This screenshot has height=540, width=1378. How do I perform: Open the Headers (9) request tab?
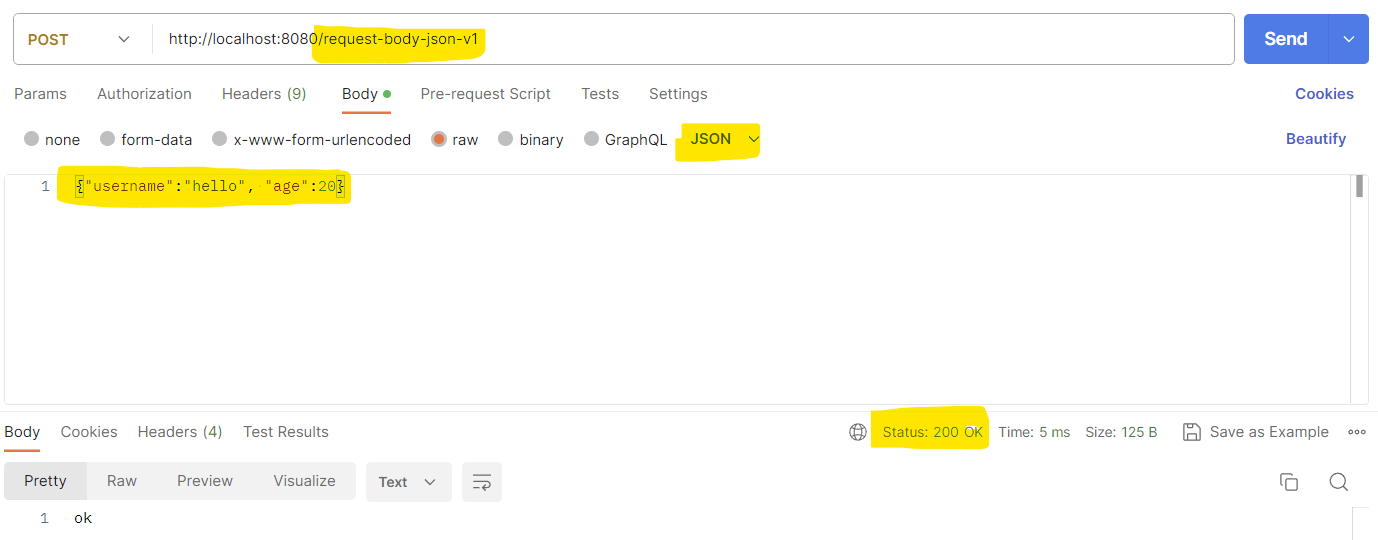click(264, 94)
